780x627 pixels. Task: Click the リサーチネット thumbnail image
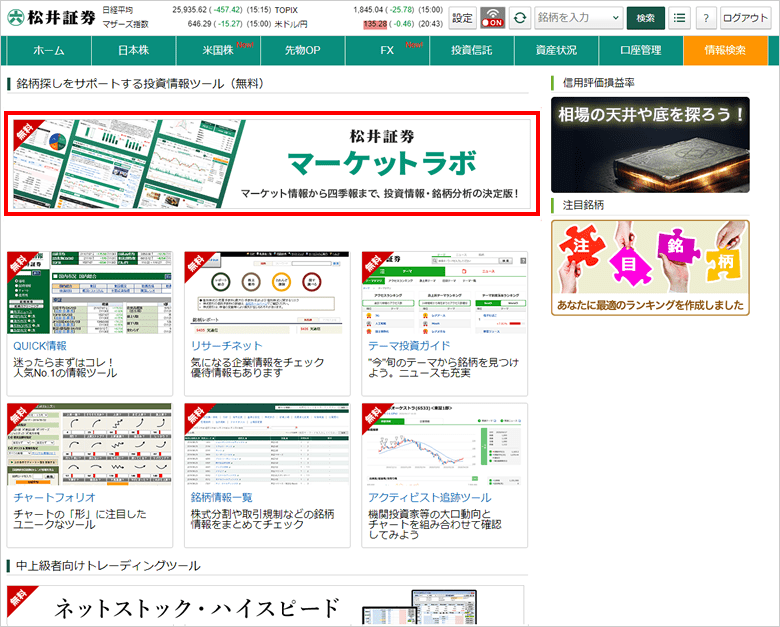267,293
